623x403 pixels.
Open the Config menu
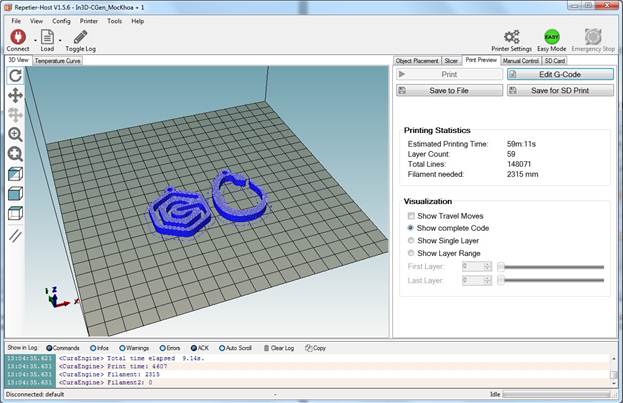pos(61,20)
